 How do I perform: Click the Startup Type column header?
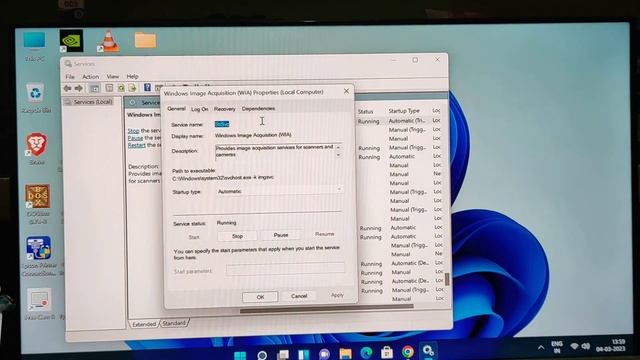coord(404,111)
